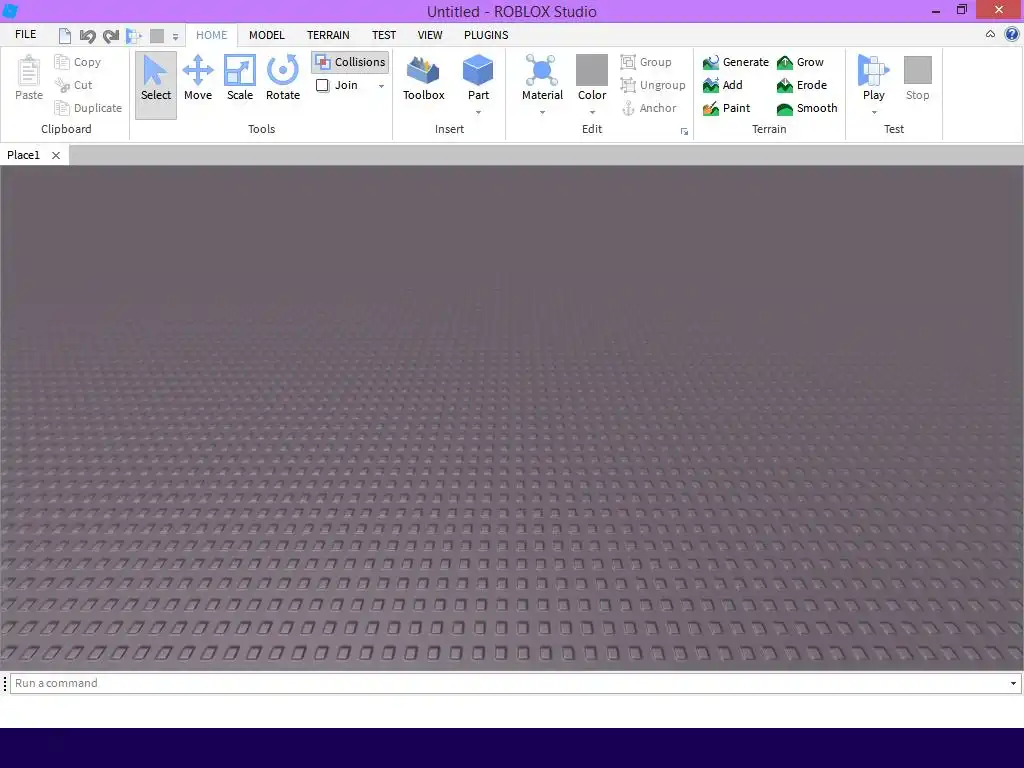The image size is (1024, 768).
Task: Switch to the TEST ribbon tab
Action: 384,35
